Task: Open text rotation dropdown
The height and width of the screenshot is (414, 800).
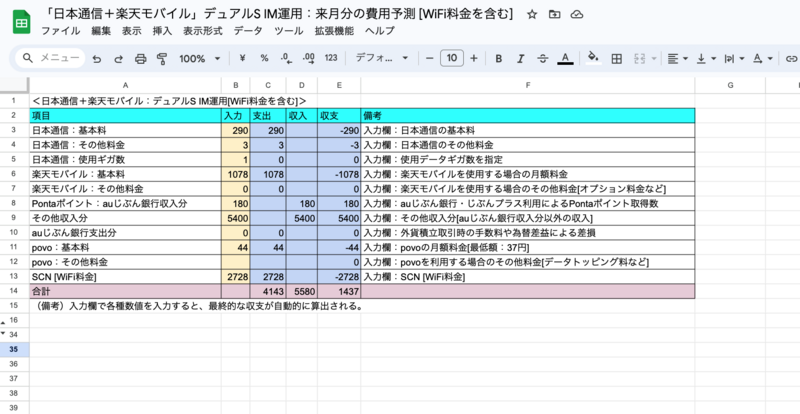Action: click(x=763, y=59)
